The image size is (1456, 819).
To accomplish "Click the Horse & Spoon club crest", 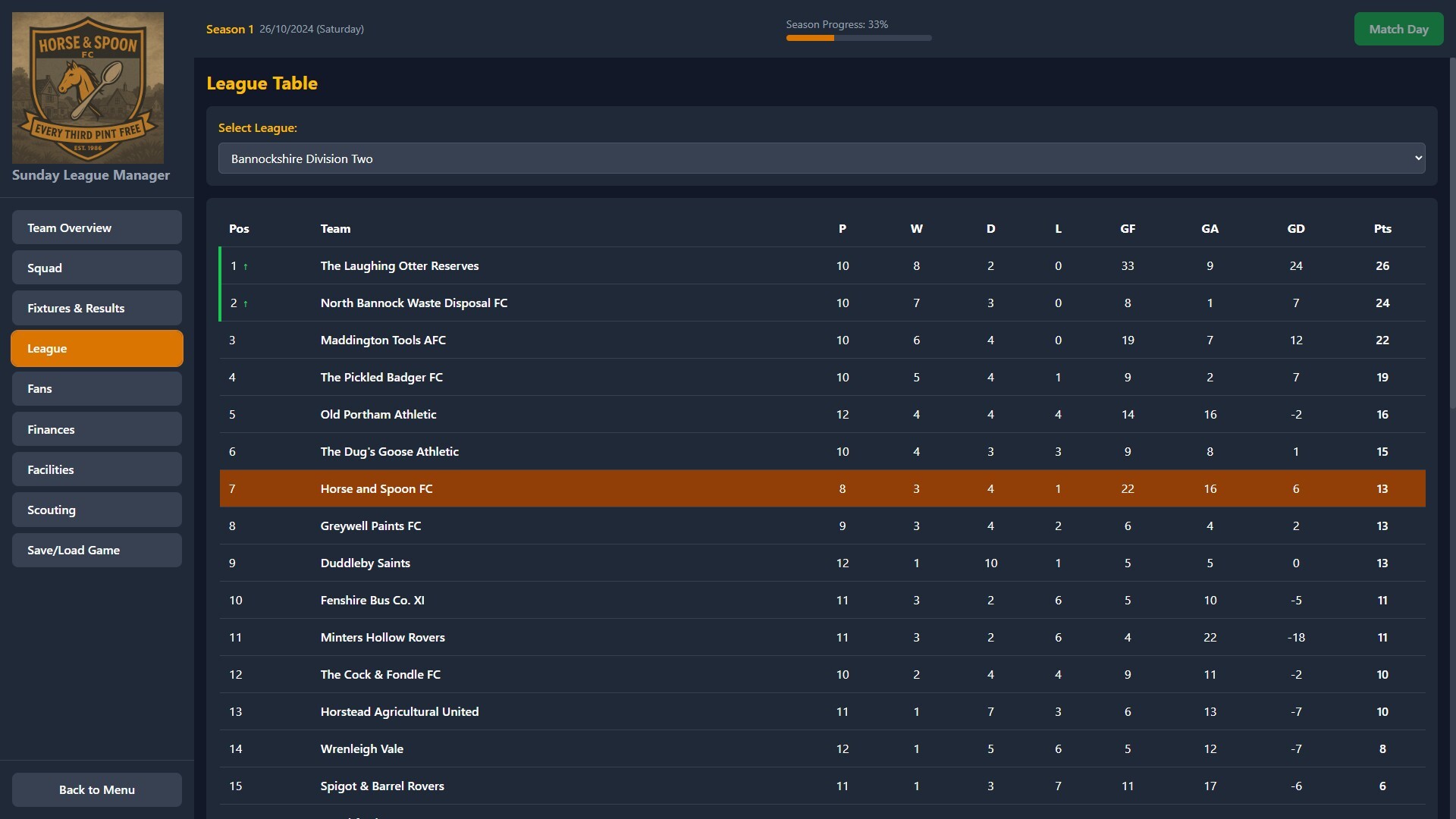I will point(87,87).
